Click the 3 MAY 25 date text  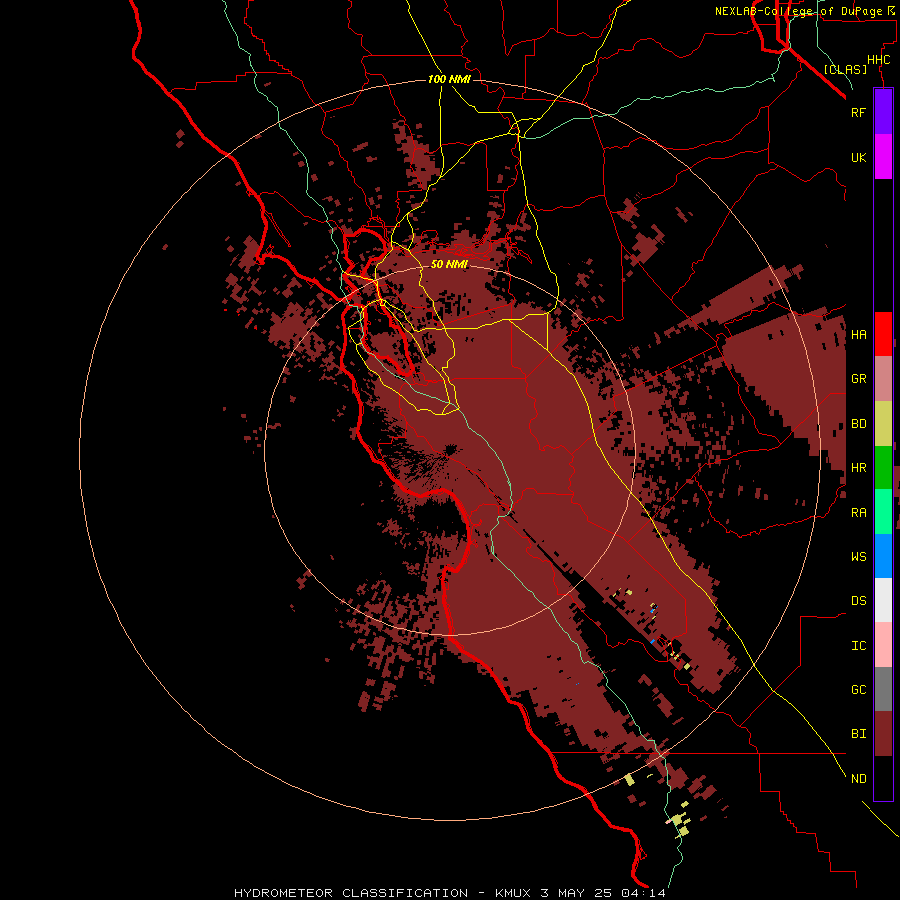pos(576,893)
